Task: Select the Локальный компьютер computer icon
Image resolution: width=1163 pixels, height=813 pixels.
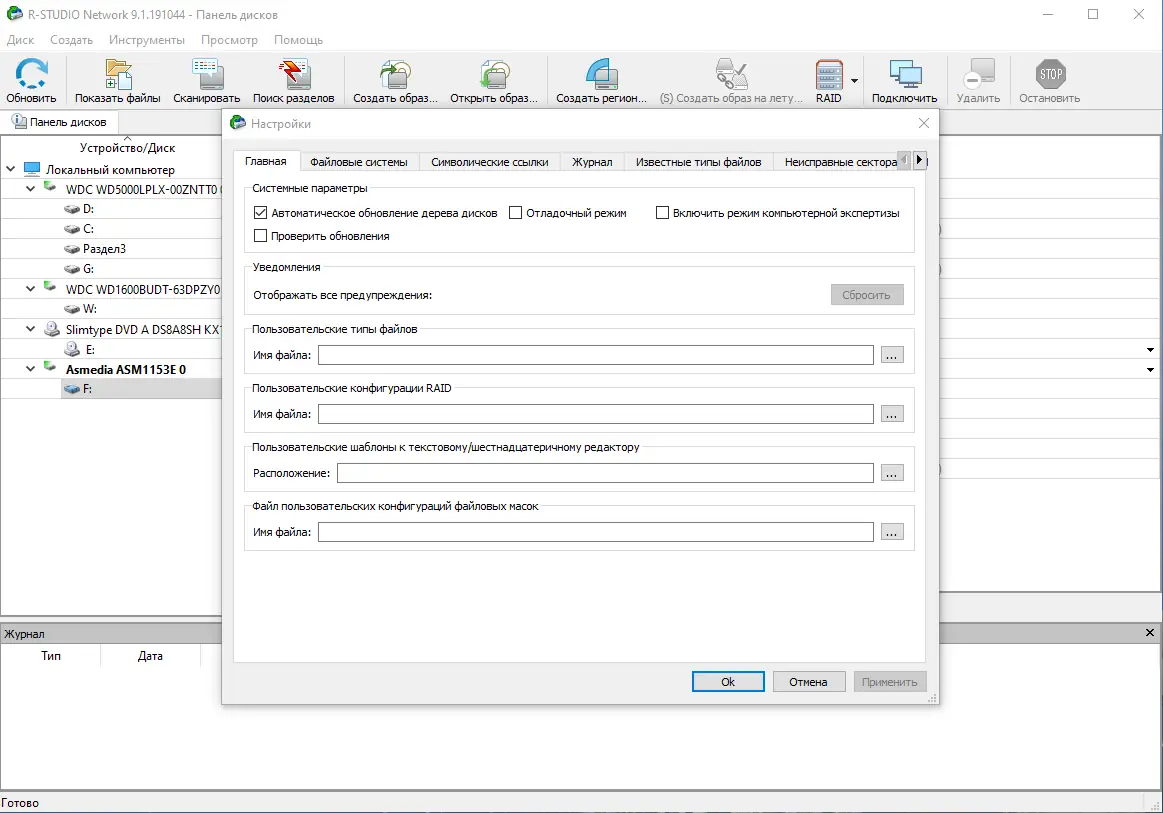Action: 32,169
